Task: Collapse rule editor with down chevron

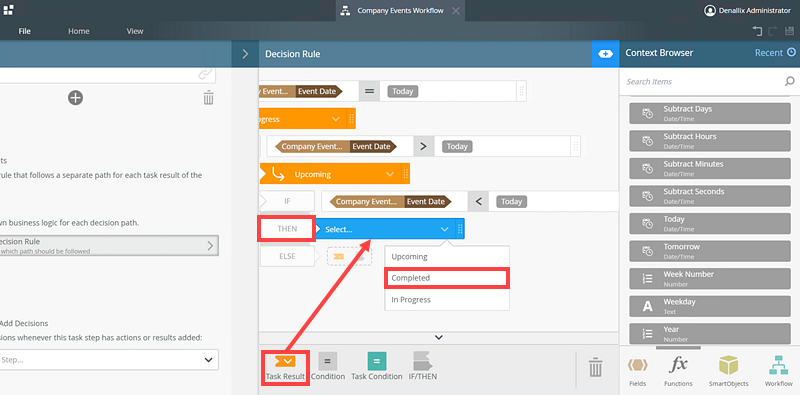Action: point(439,337)
